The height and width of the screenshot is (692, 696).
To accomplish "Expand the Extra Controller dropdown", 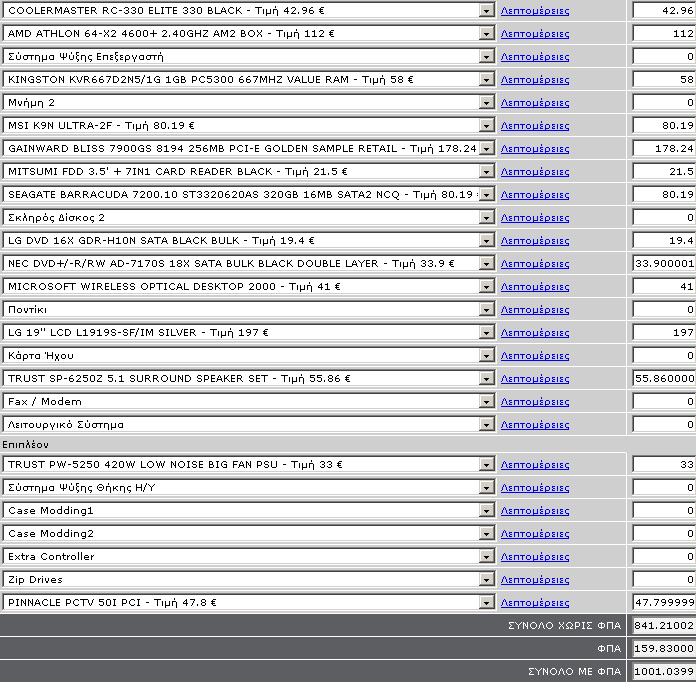I will tap(249, 557).
